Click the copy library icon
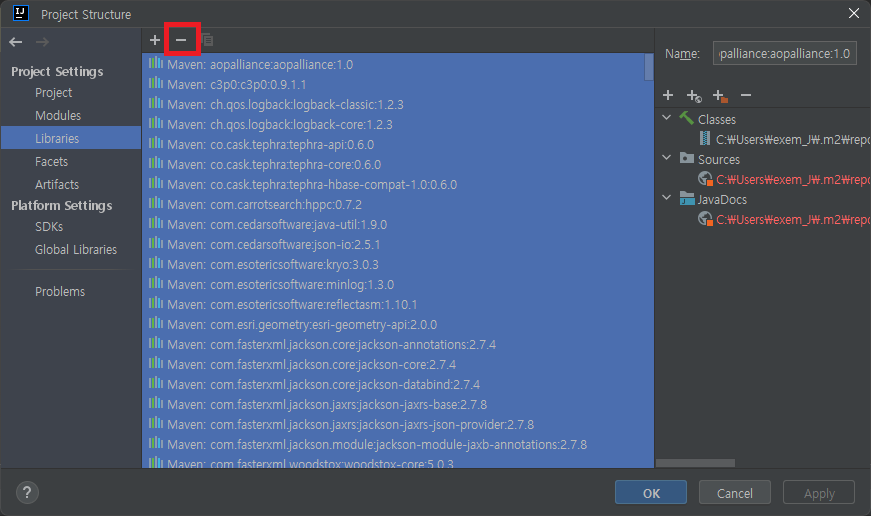Screen dimensions: 871x516 click(207, 40)
